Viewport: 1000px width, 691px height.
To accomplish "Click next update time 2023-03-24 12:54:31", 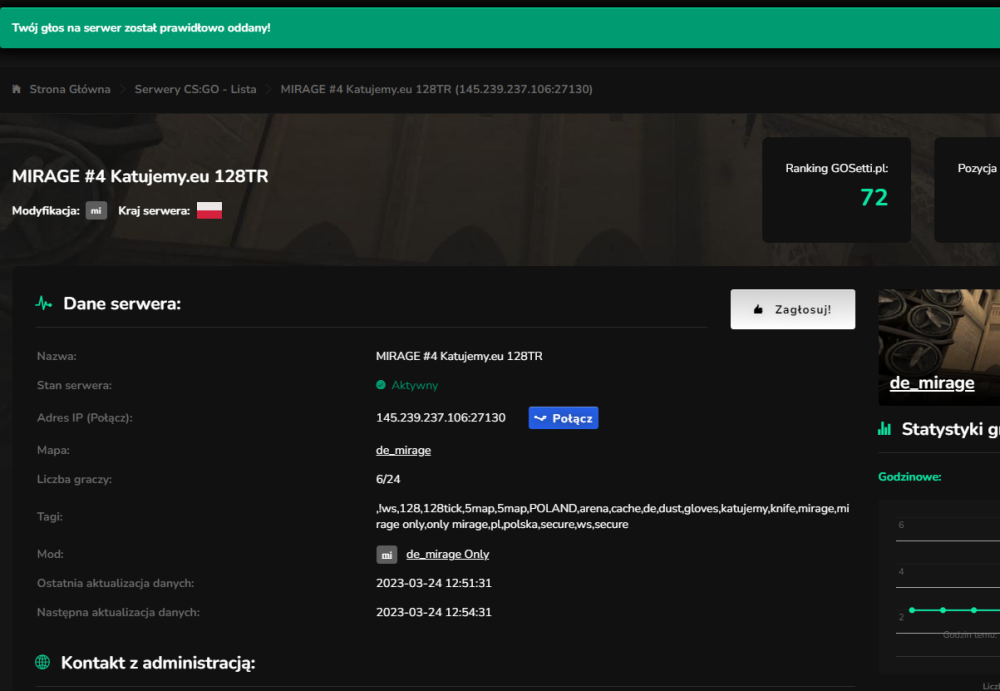I will 434,613.
